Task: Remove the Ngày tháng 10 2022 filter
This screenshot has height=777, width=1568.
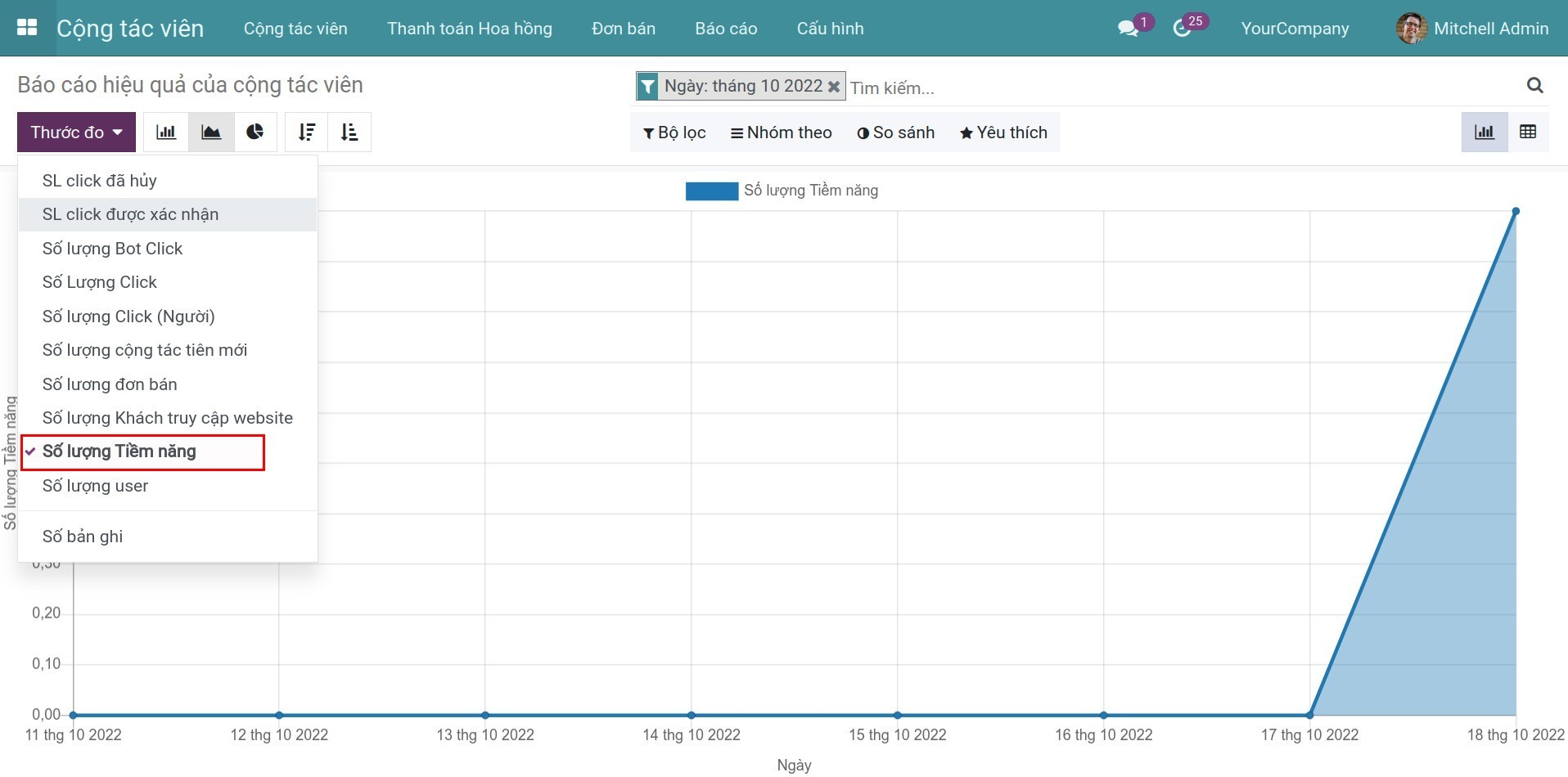Action: (834, 87)
